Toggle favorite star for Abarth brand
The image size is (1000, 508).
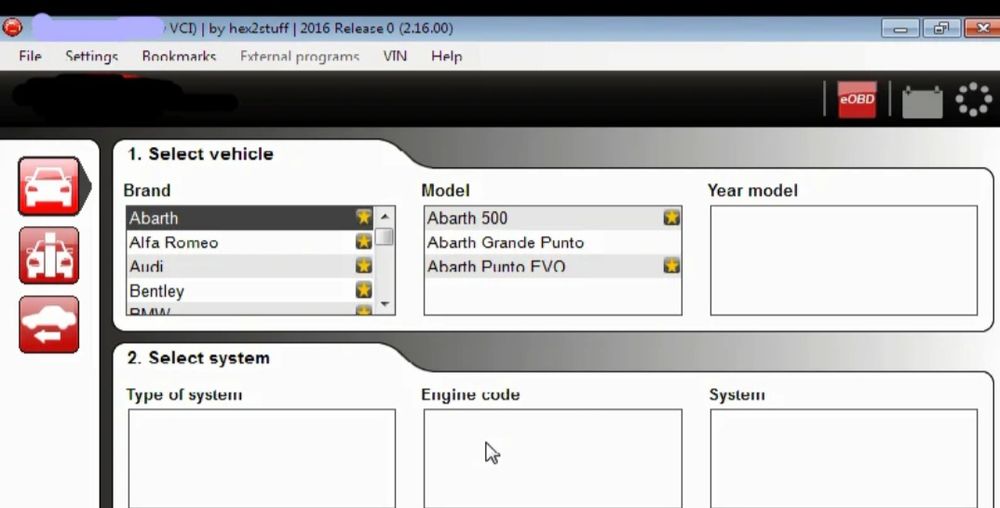(364, 217)
